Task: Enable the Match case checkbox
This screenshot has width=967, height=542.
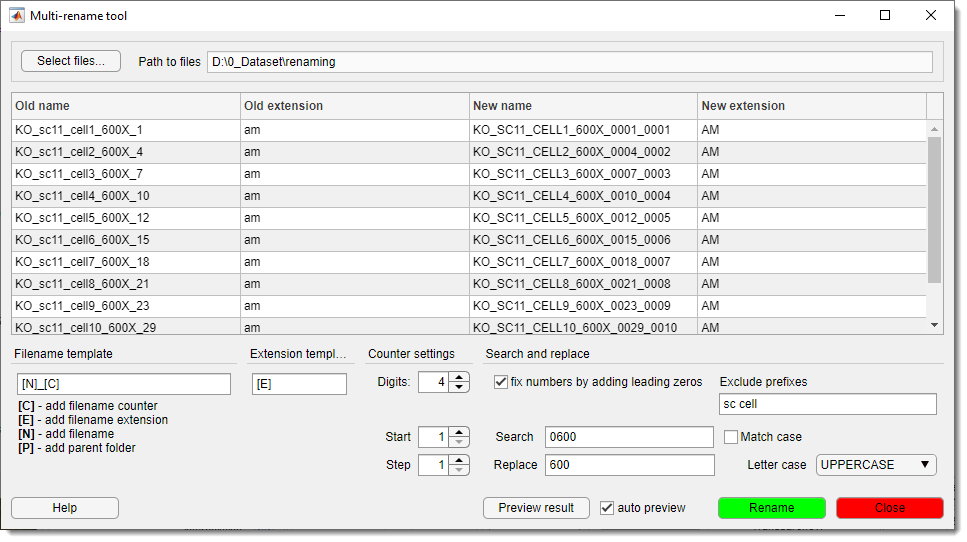Action: tap(731, 437)
